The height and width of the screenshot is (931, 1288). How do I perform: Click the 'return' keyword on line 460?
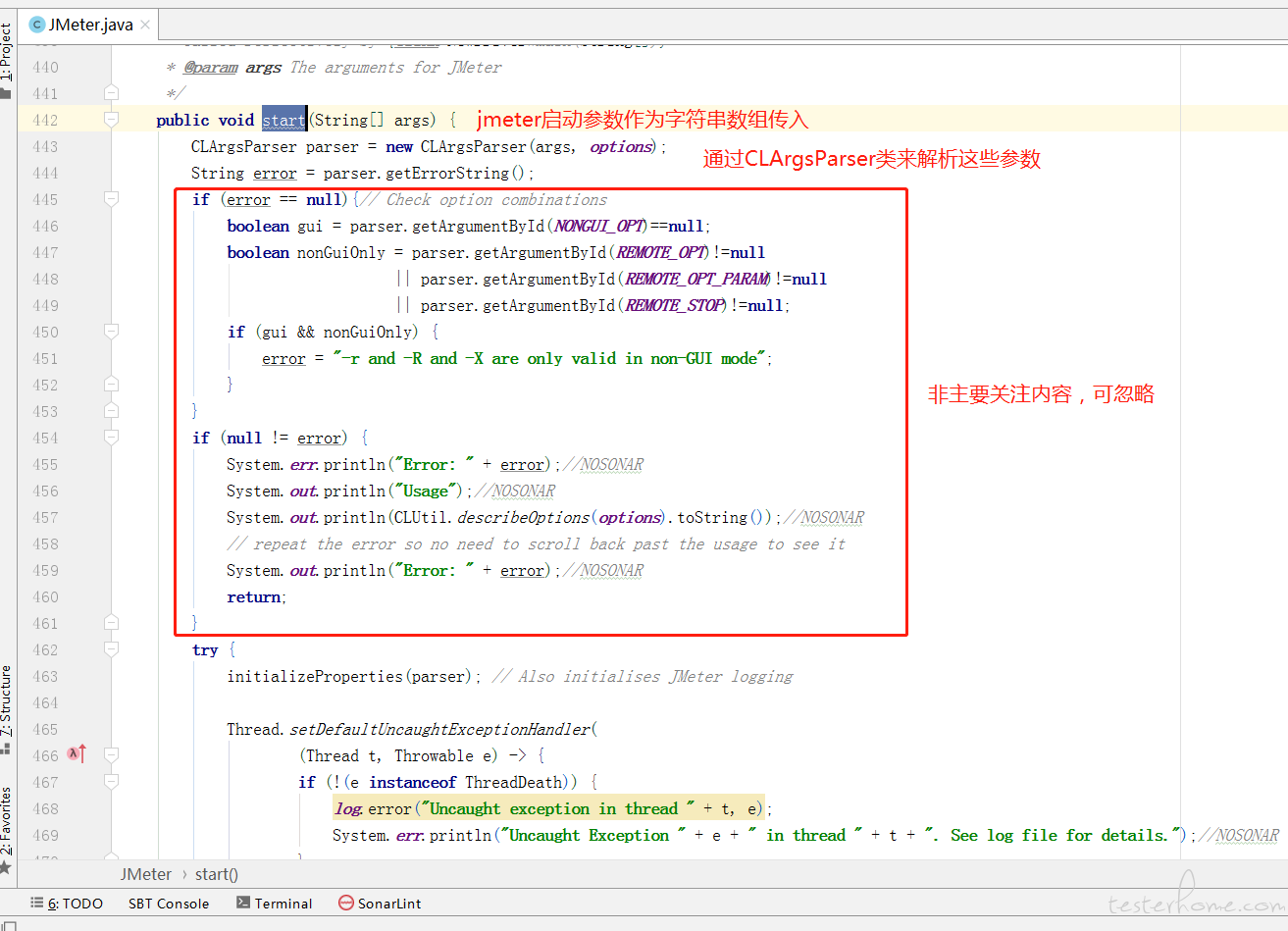click(x=254, y=596)
